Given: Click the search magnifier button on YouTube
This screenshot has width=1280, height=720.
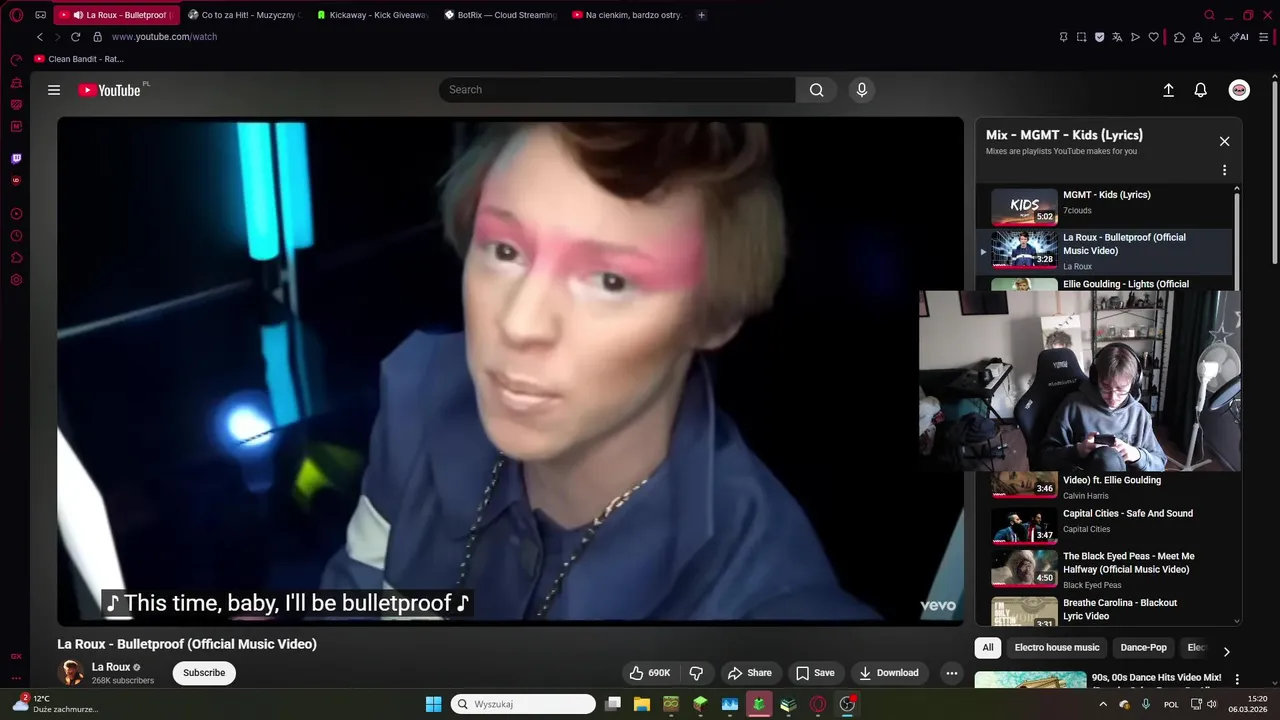Looking at the screenshot, I should pos(817,90).
